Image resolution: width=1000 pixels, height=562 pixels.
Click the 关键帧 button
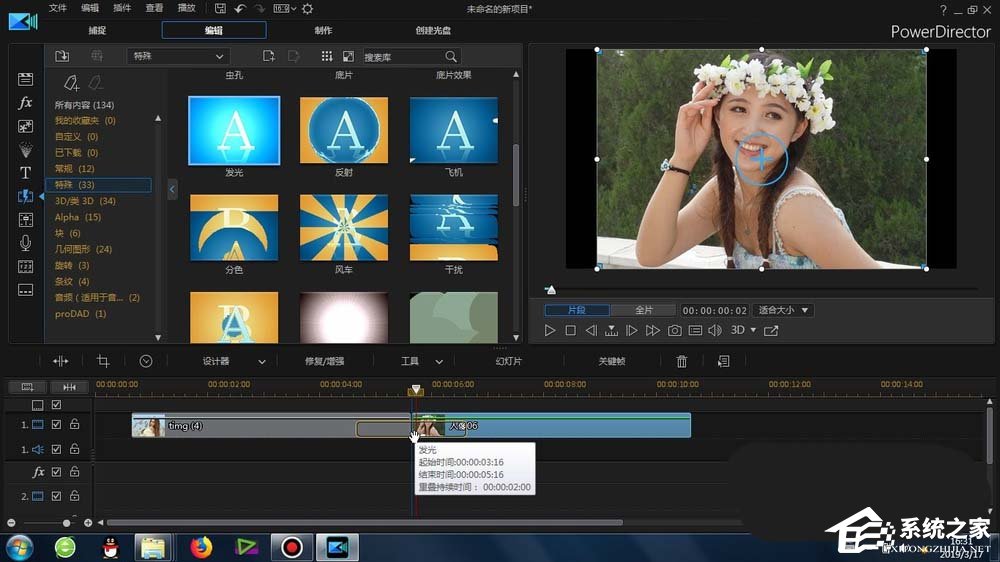(x=611, y=361)
